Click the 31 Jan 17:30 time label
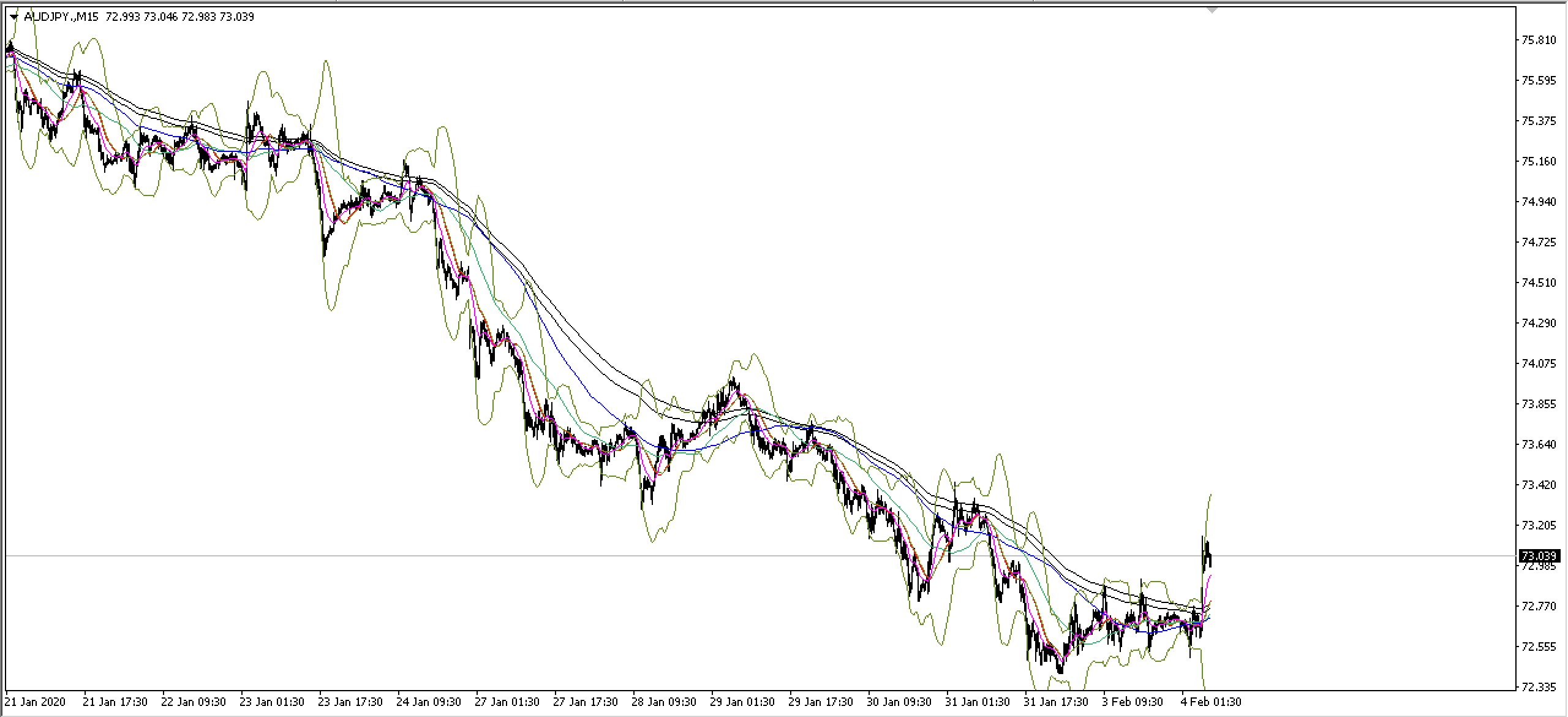This screenshot has width=1568, height=717. pos(1057,702)
